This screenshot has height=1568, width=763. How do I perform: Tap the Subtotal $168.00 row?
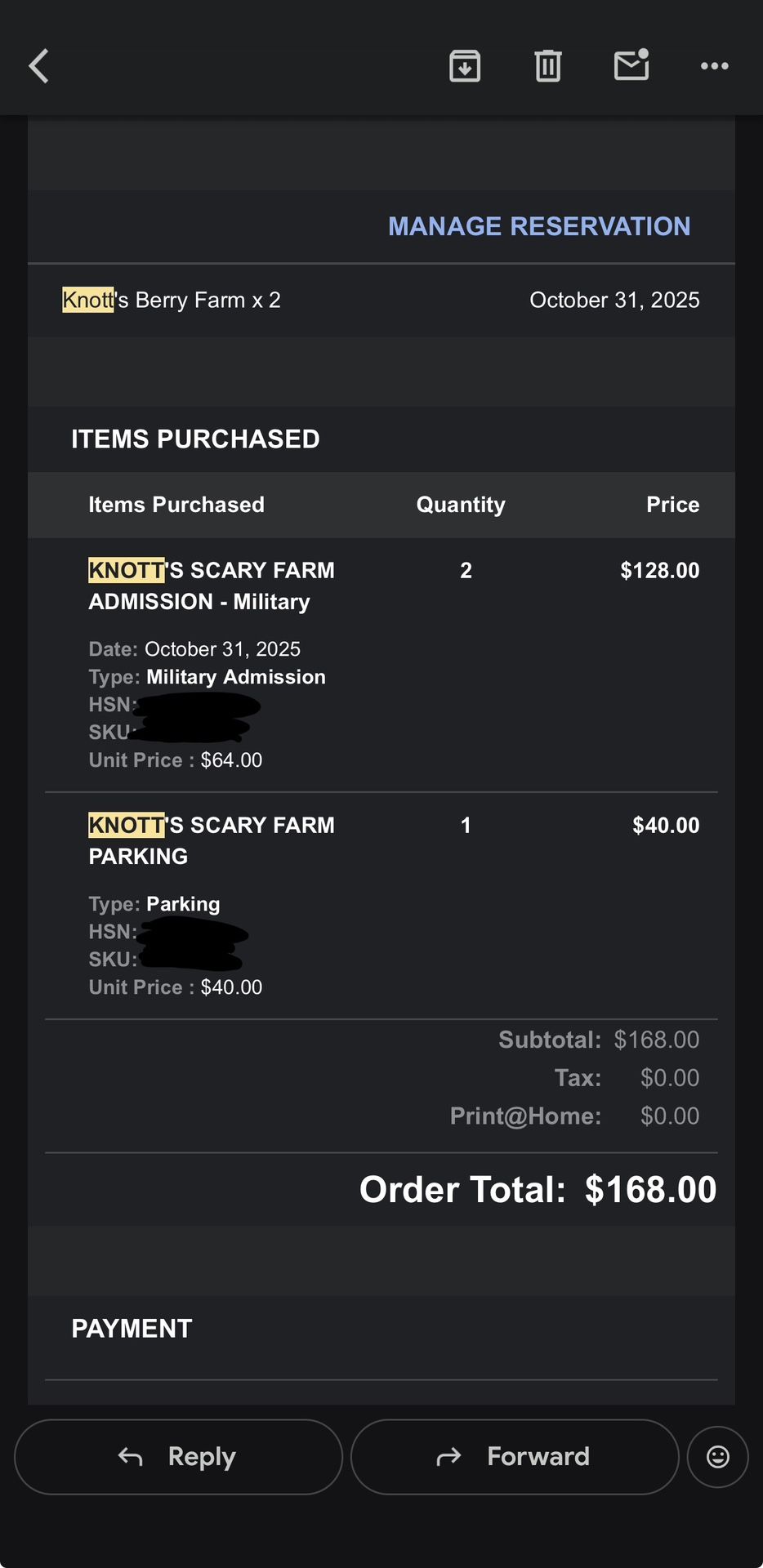coord(598,1039)
